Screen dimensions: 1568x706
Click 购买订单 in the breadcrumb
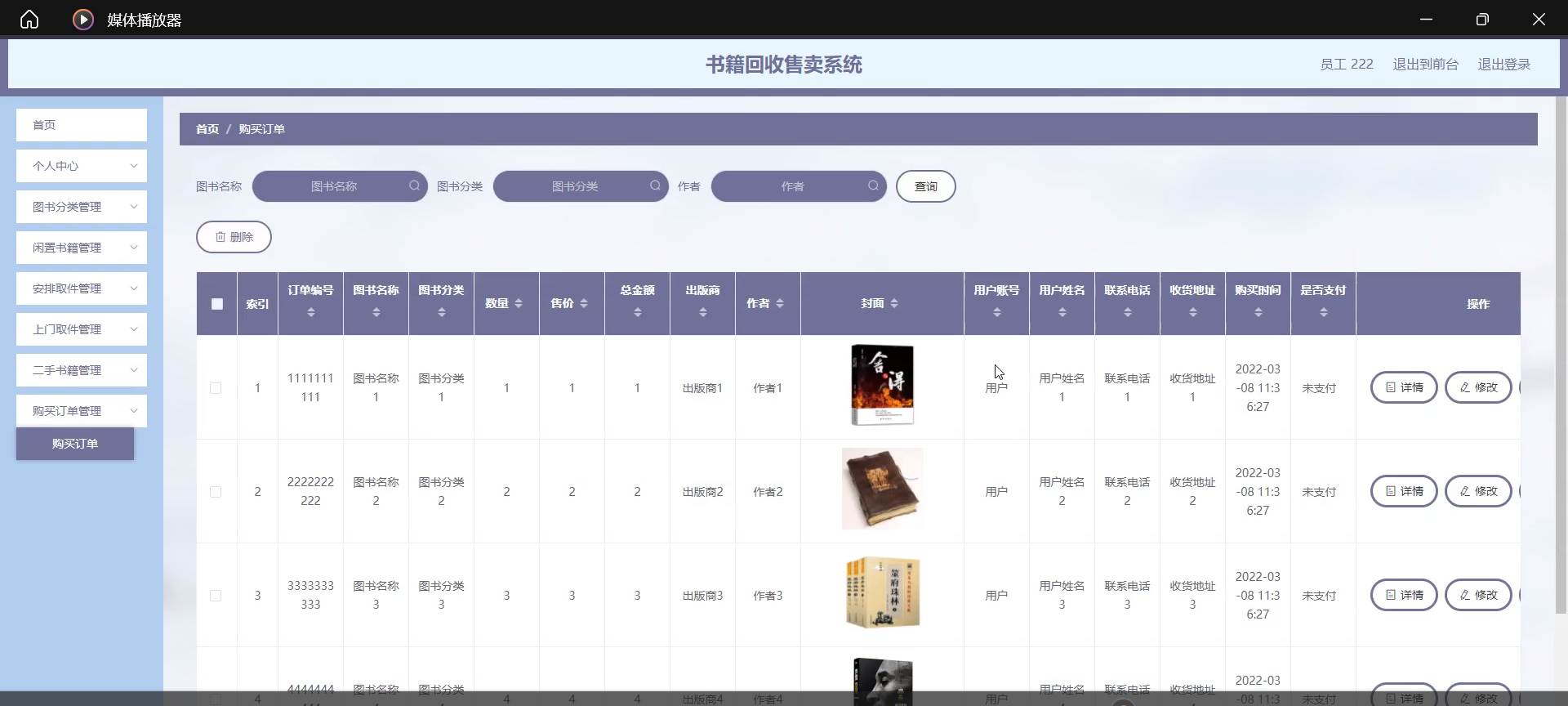[261, 129]
